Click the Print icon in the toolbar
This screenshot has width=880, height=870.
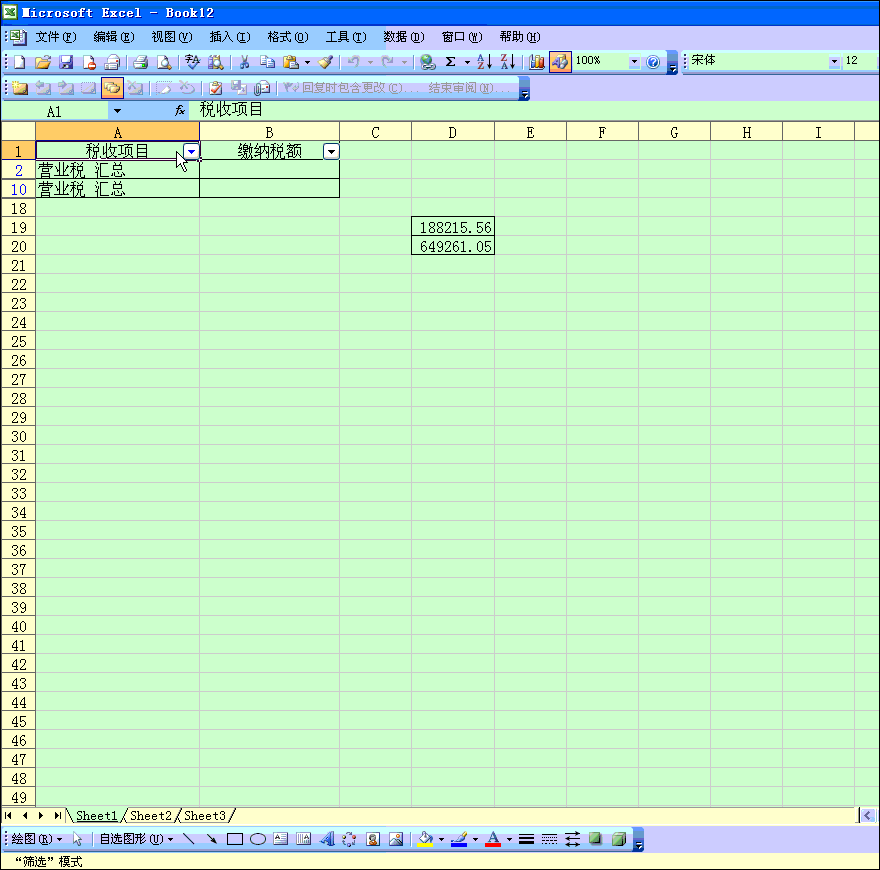tap(141, 62)
